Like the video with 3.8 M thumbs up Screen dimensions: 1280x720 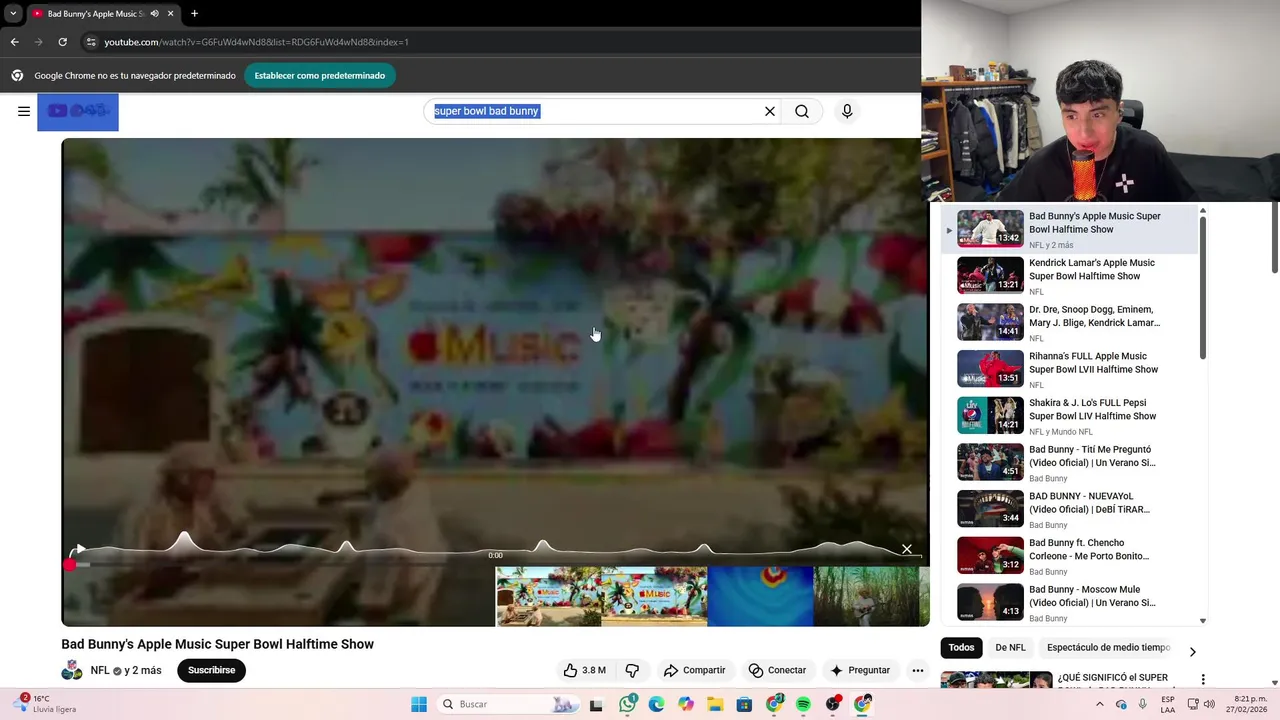tap(584, 670)
